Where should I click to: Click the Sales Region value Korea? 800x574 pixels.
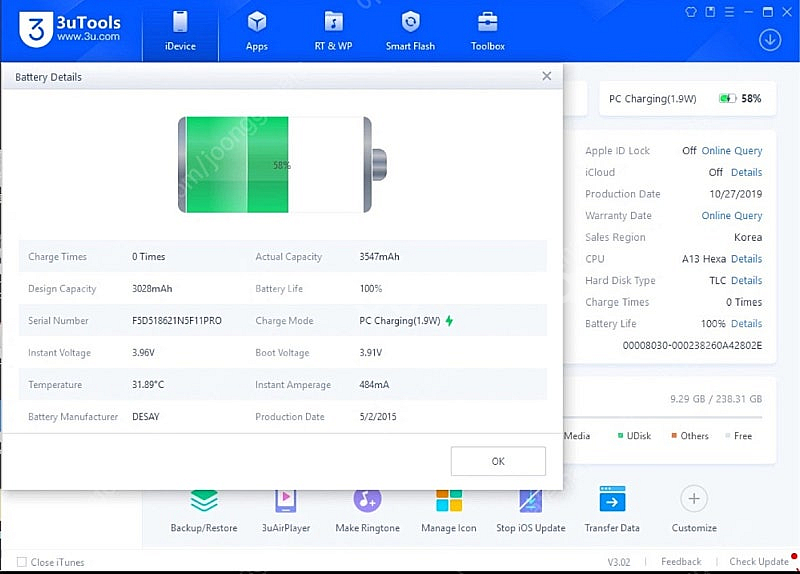748,237
